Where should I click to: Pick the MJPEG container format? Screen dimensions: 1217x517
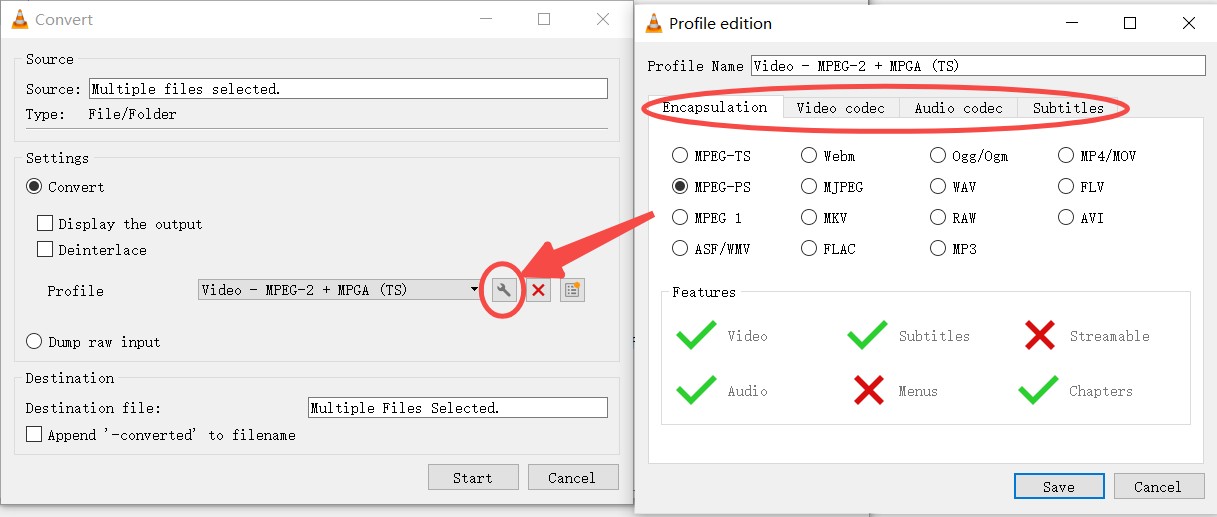(809, 187)
